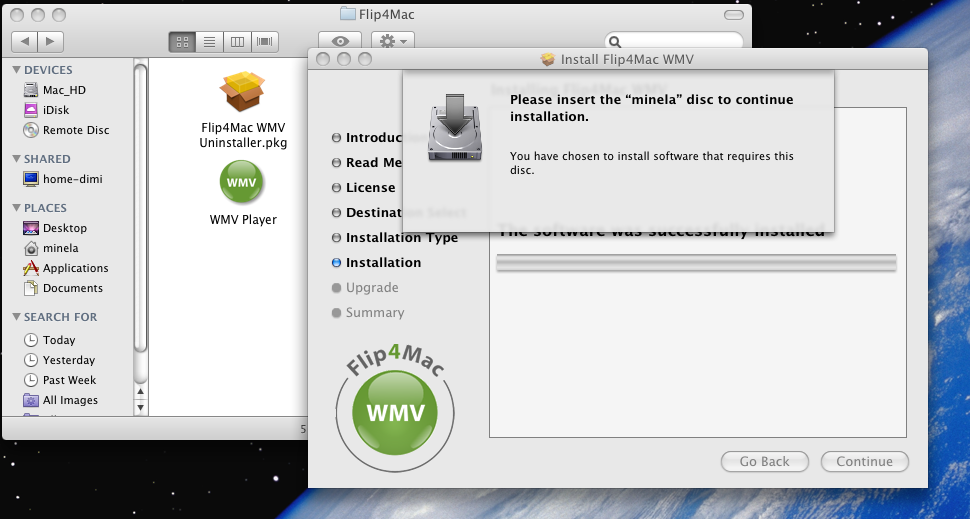Open Applications folder in sidebar

click(x=75, y=268)
